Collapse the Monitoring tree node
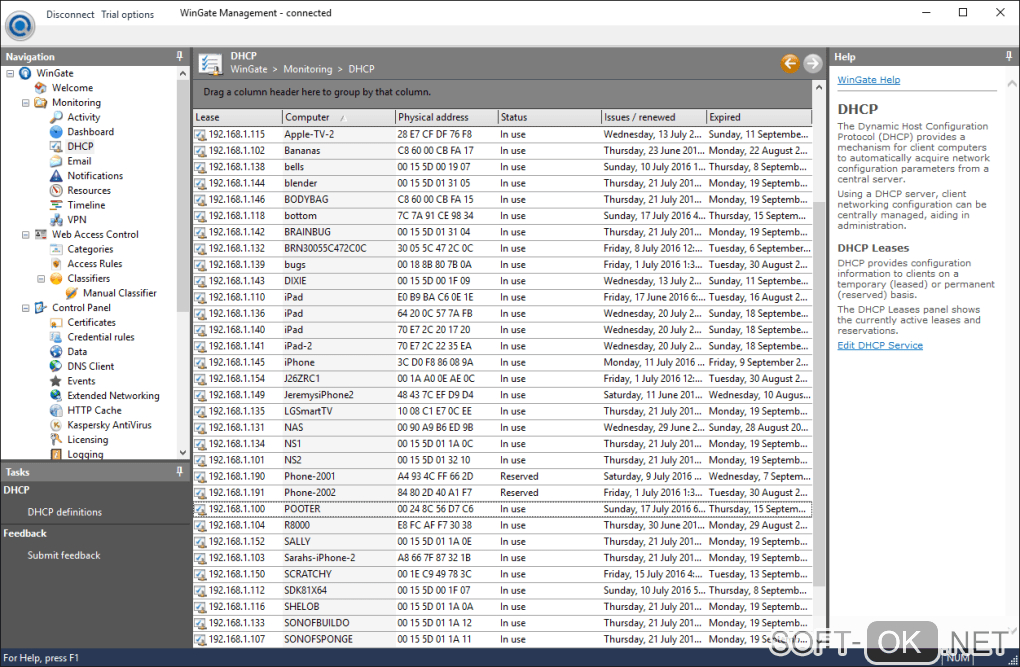This screenshot has width=1020, height=667. [25, 103]
